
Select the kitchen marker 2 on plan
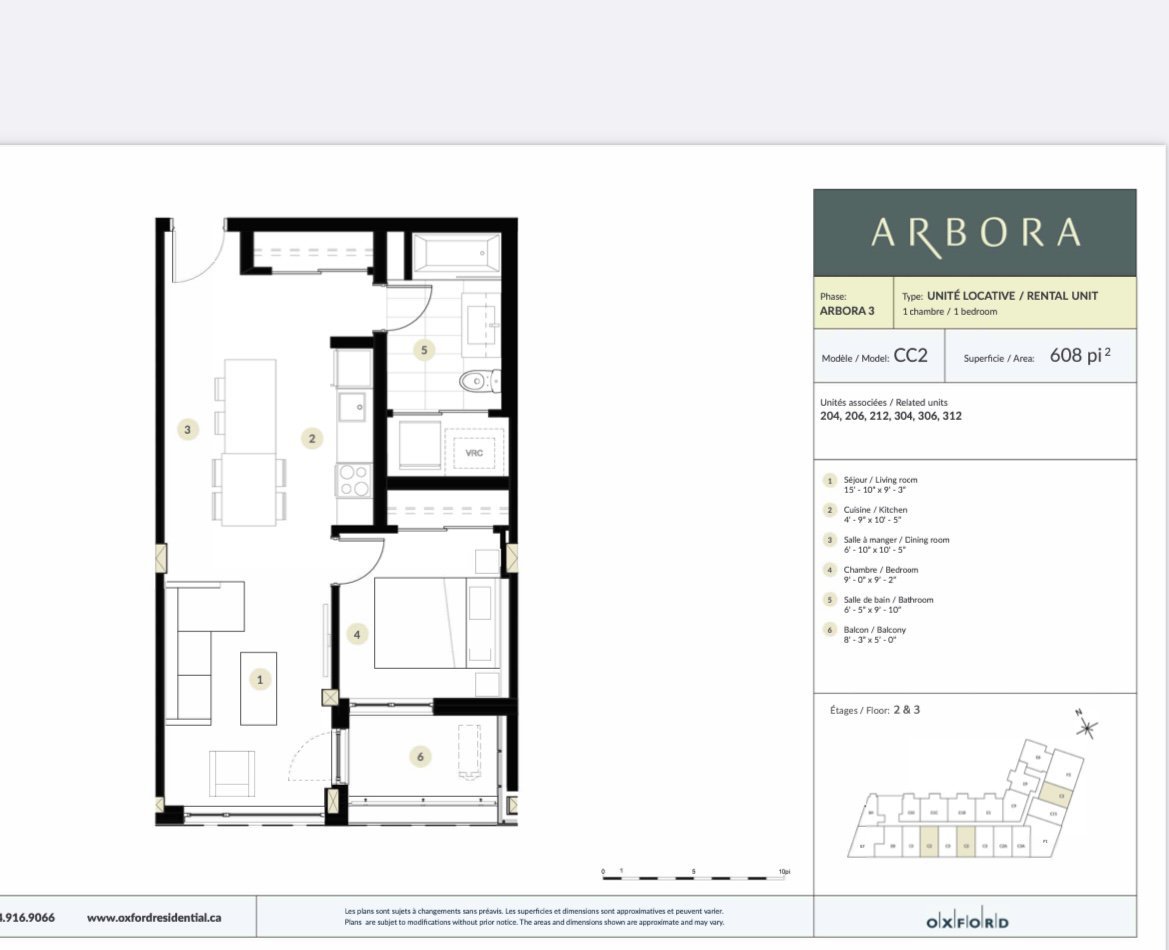[x=312, y=438]
